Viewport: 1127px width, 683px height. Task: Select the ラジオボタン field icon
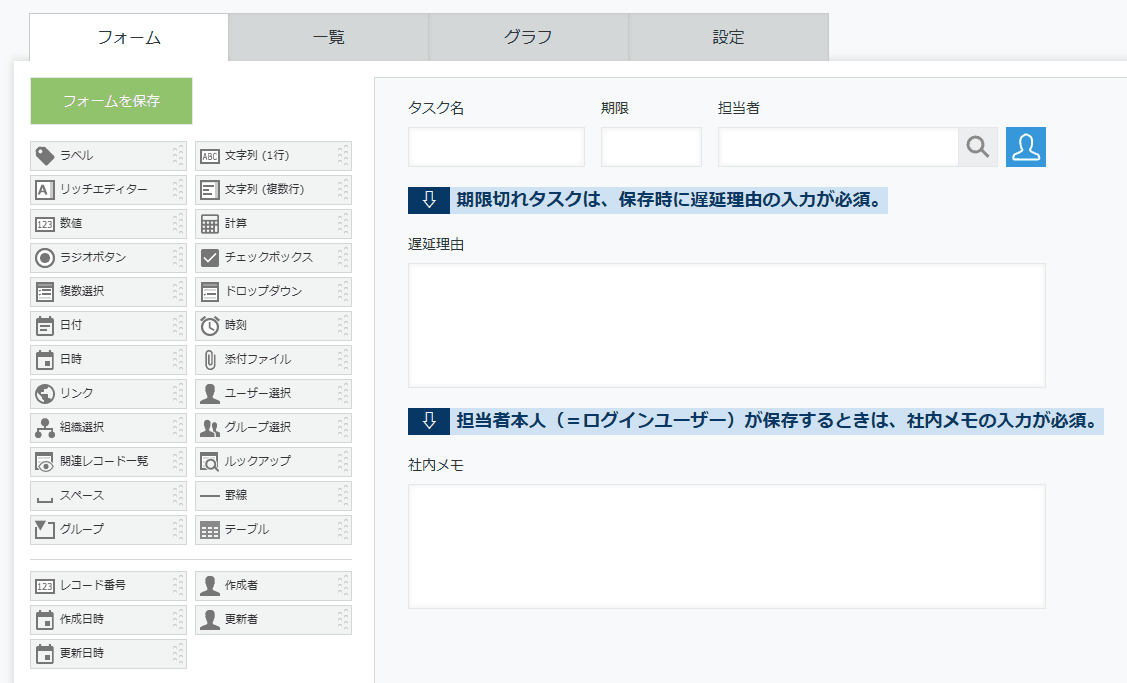click(x=45, y=257)
